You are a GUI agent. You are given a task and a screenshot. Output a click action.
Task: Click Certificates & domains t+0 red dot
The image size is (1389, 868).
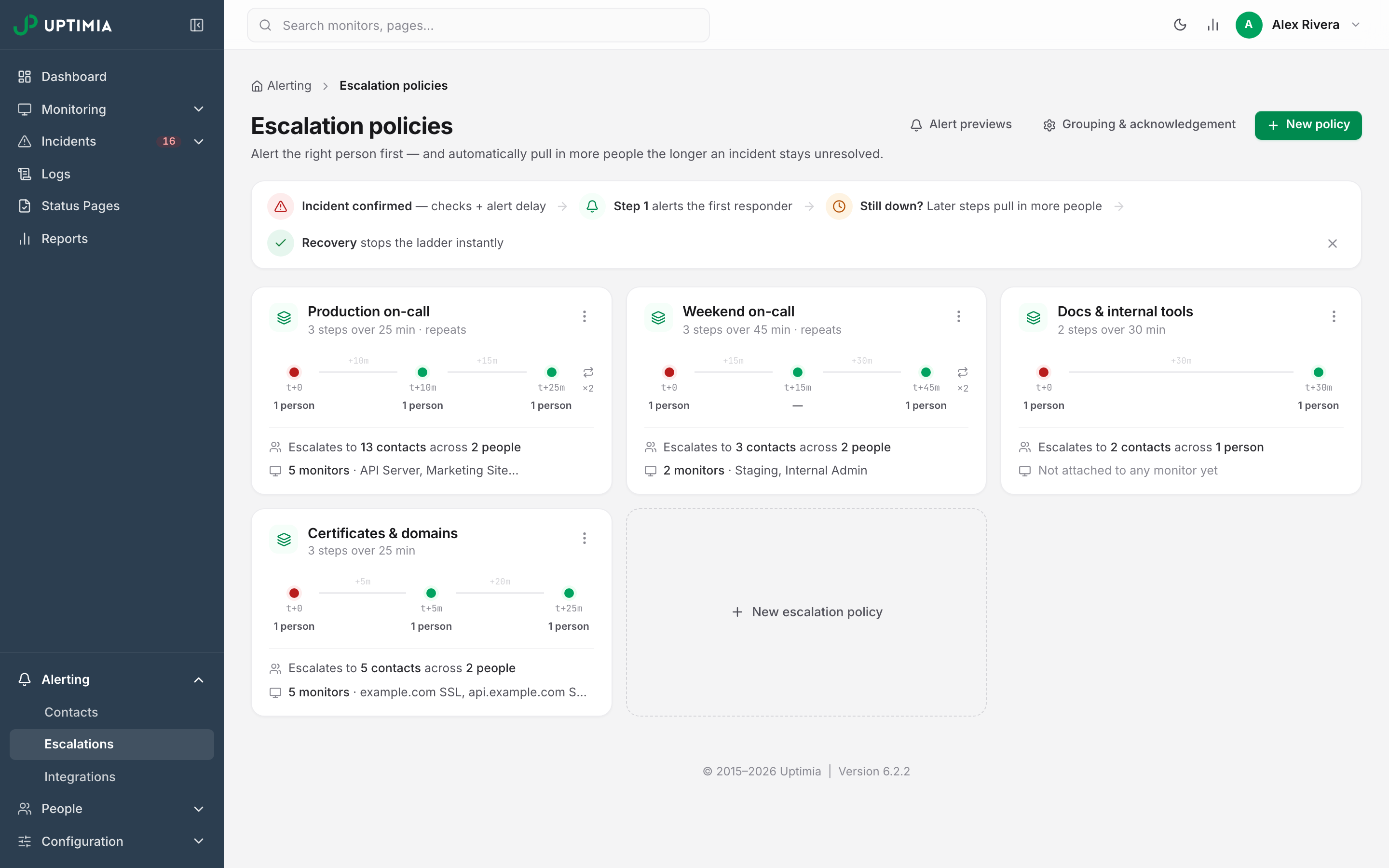(x=294, y=593)
